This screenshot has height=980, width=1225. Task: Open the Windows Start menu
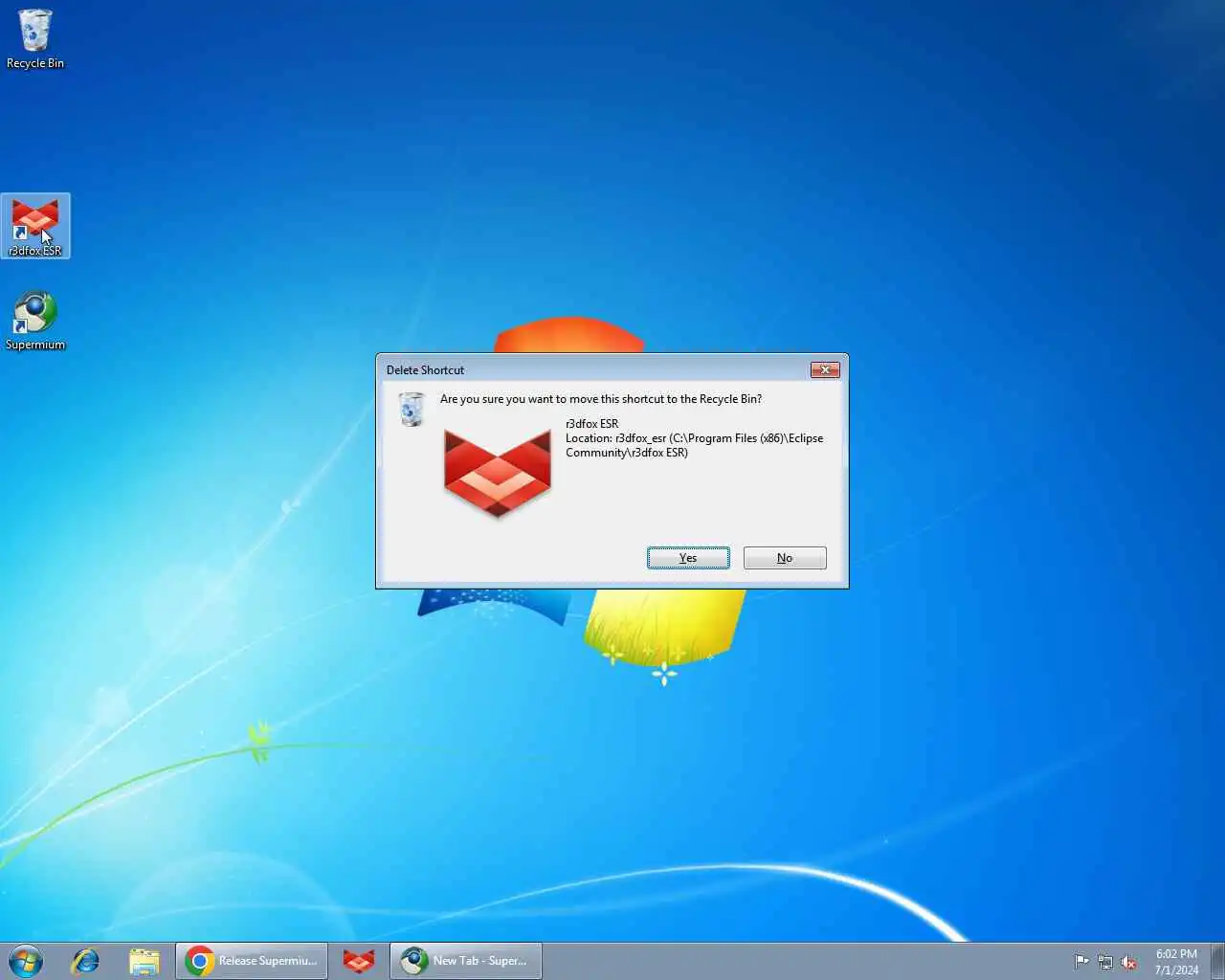tap(26, 961)
